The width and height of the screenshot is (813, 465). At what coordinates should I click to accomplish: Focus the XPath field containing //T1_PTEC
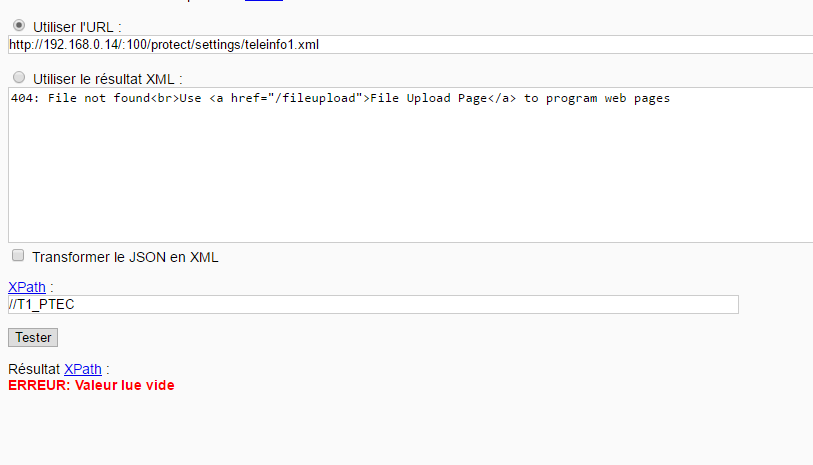tap(373, 304)
